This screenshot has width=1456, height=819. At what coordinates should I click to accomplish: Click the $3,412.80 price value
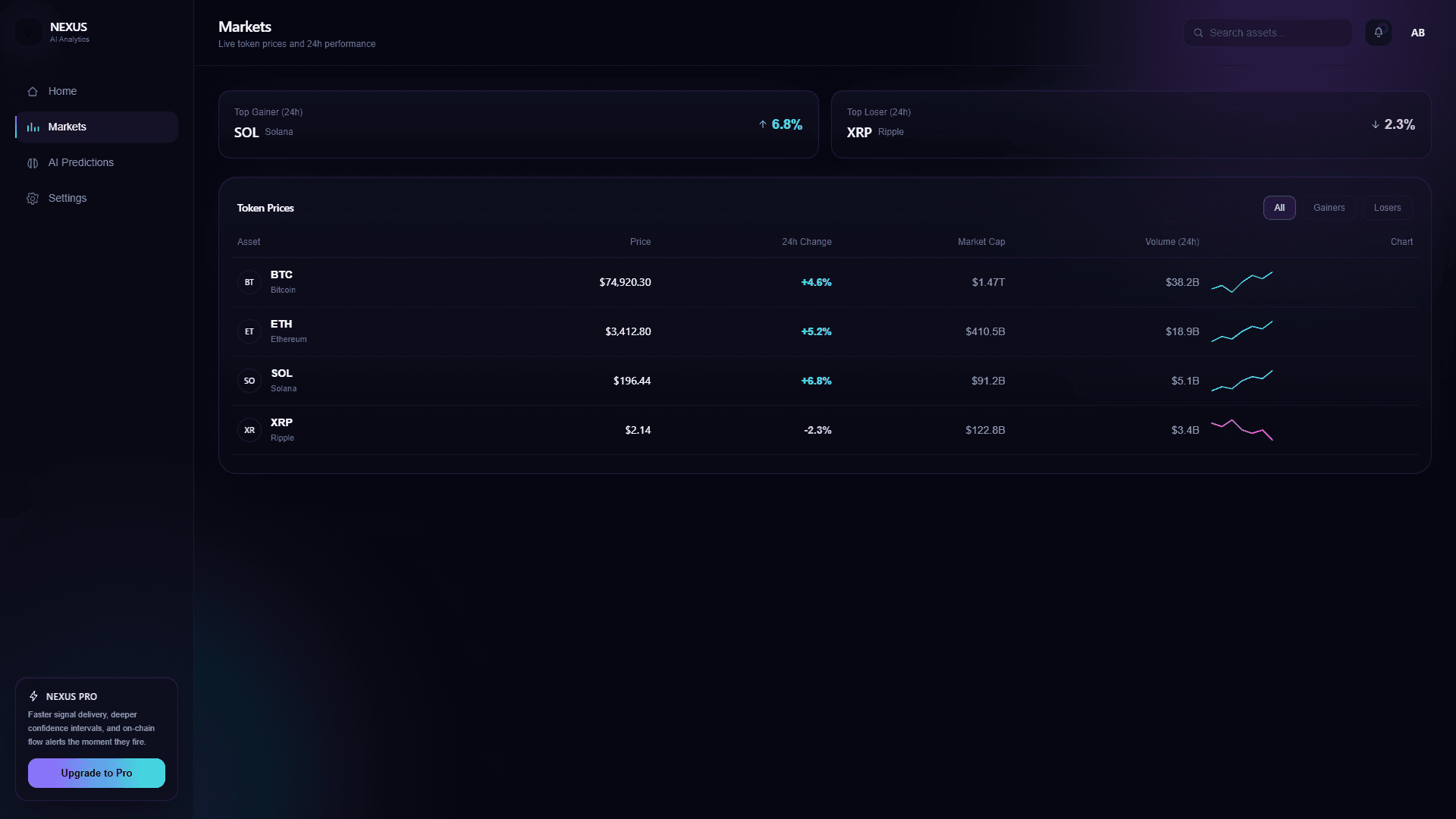pyautogui.click(x=628, y=331)
